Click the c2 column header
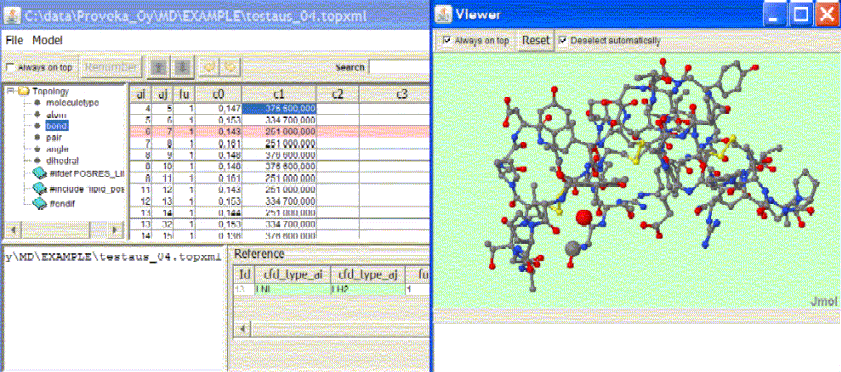The width and height of the screenshot is (841, 372). [337, 94]
